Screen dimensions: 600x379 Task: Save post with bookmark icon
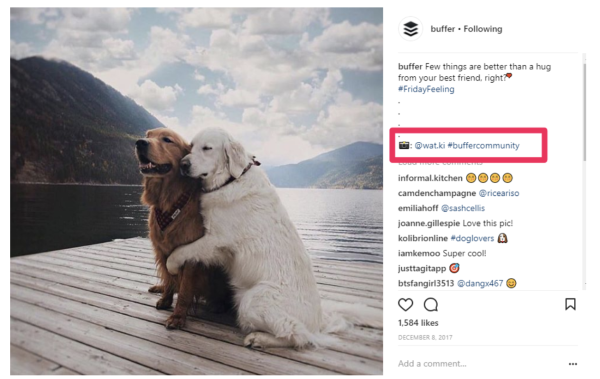coord(570,304)
